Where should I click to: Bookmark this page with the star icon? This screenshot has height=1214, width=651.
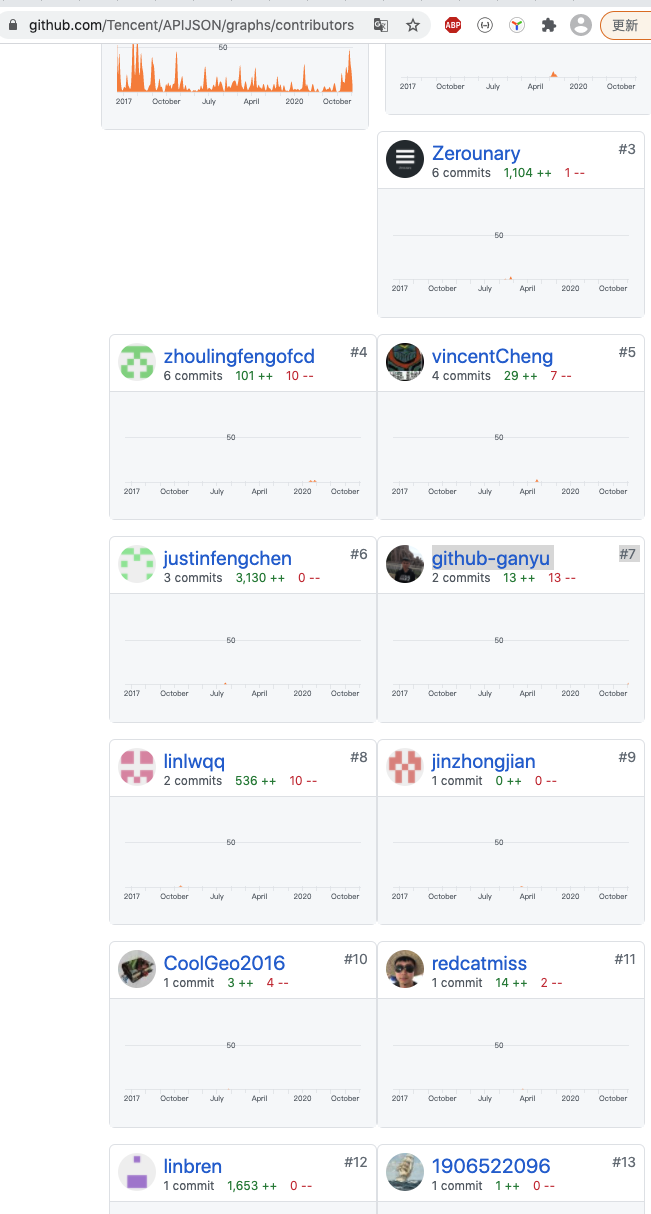[413, 25]
